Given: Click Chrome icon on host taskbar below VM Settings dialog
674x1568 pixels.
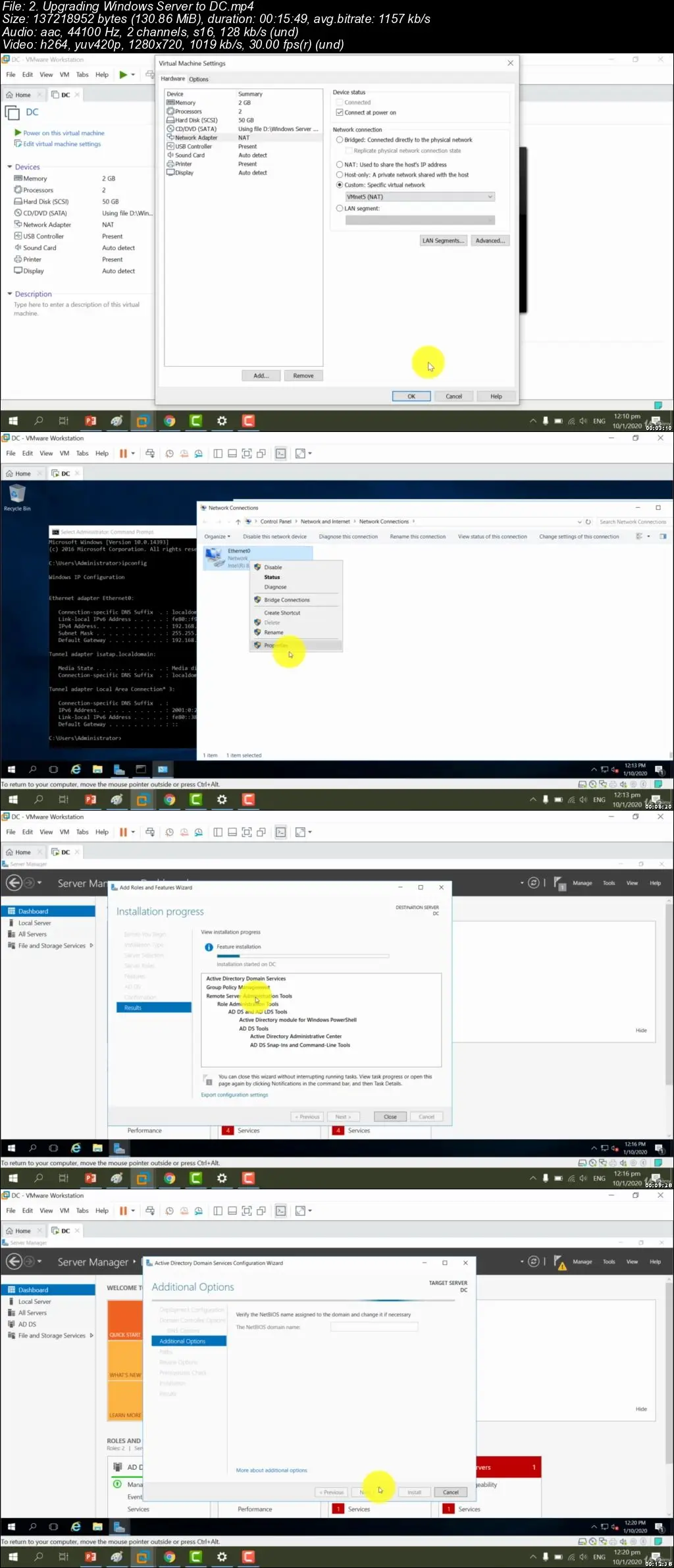Looking at the screenshot, I should 170,421.
